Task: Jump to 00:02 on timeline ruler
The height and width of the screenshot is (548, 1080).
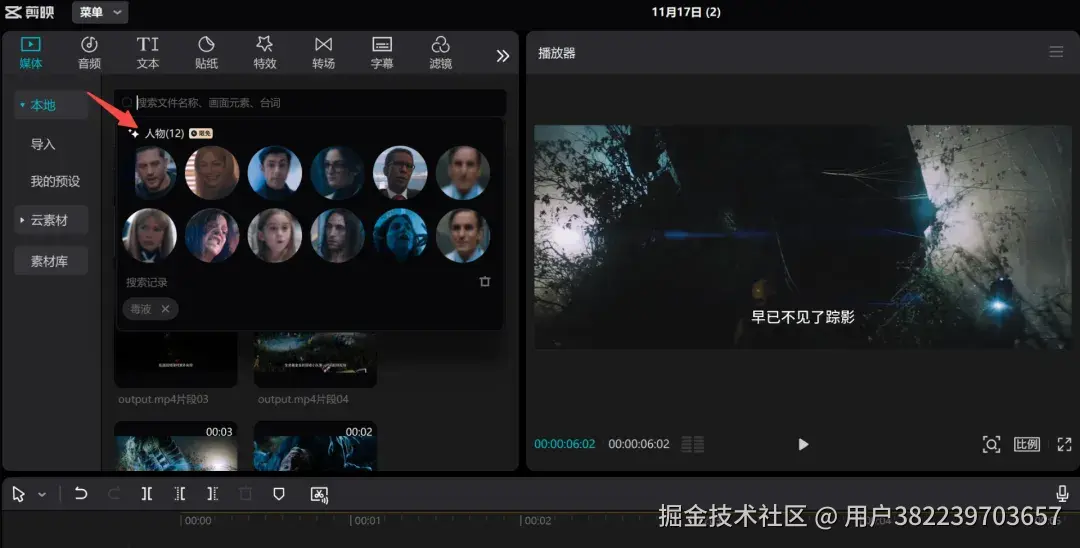Action: [536, 520]
